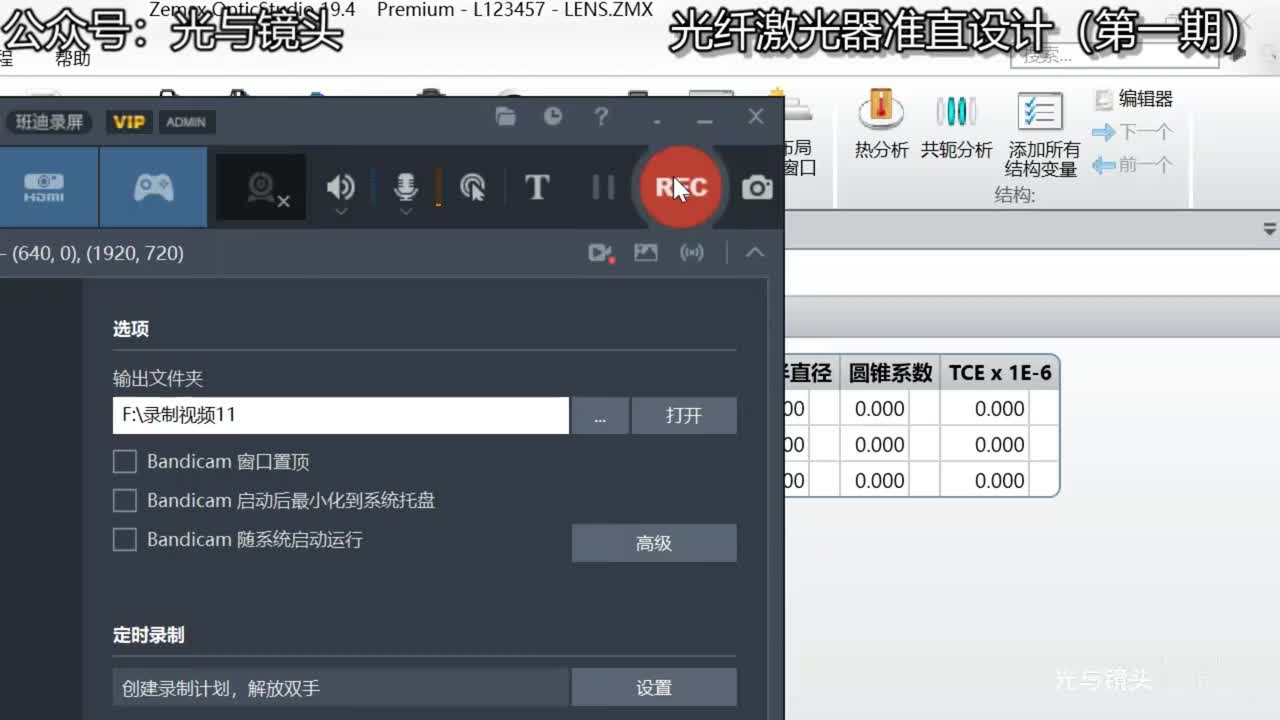Open output folder icon in Bandicam title bar
This screenshot has width=1280, height=720.
coord(506,117)
